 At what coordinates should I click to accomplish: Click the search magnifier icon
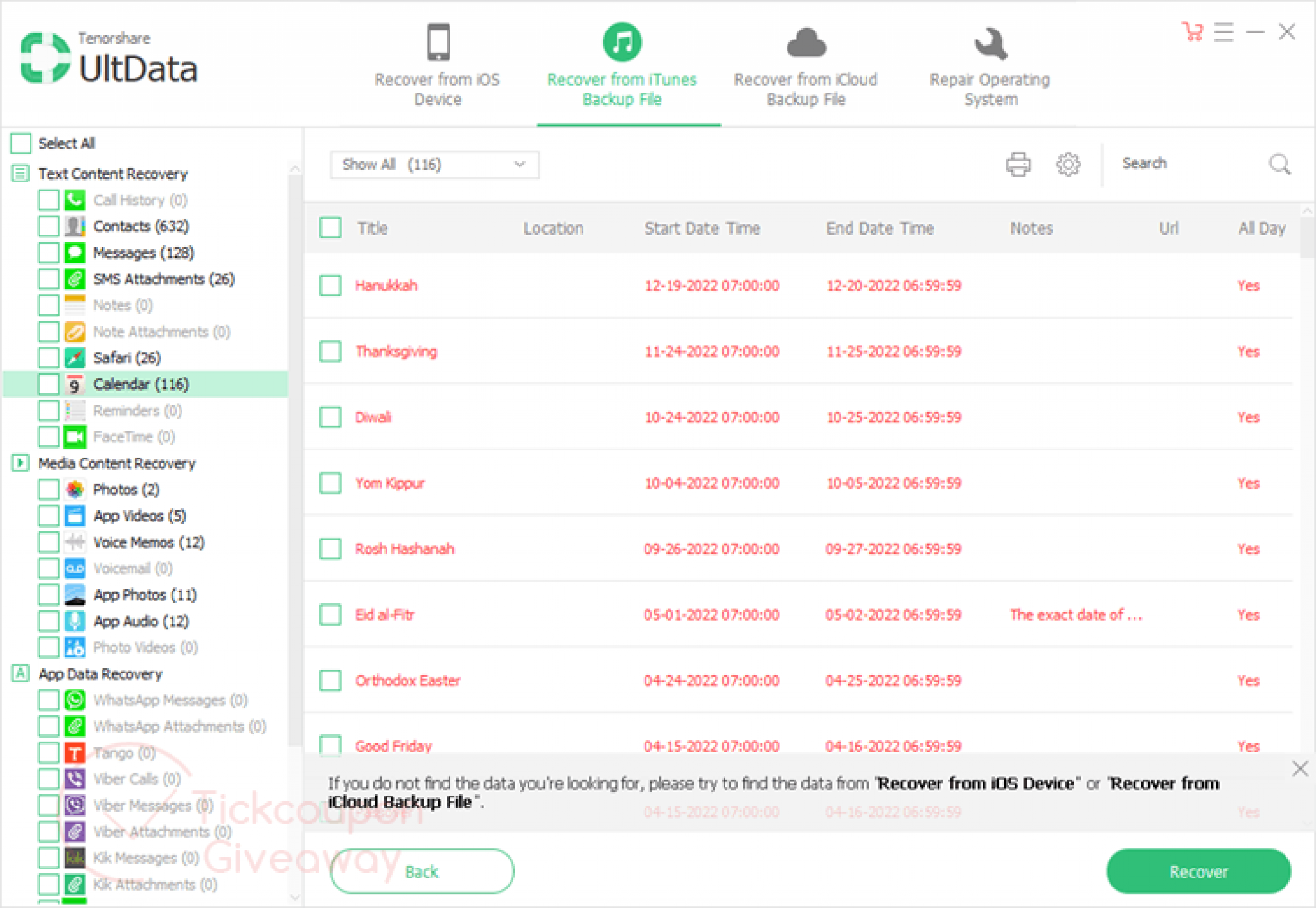[1279, 165]
